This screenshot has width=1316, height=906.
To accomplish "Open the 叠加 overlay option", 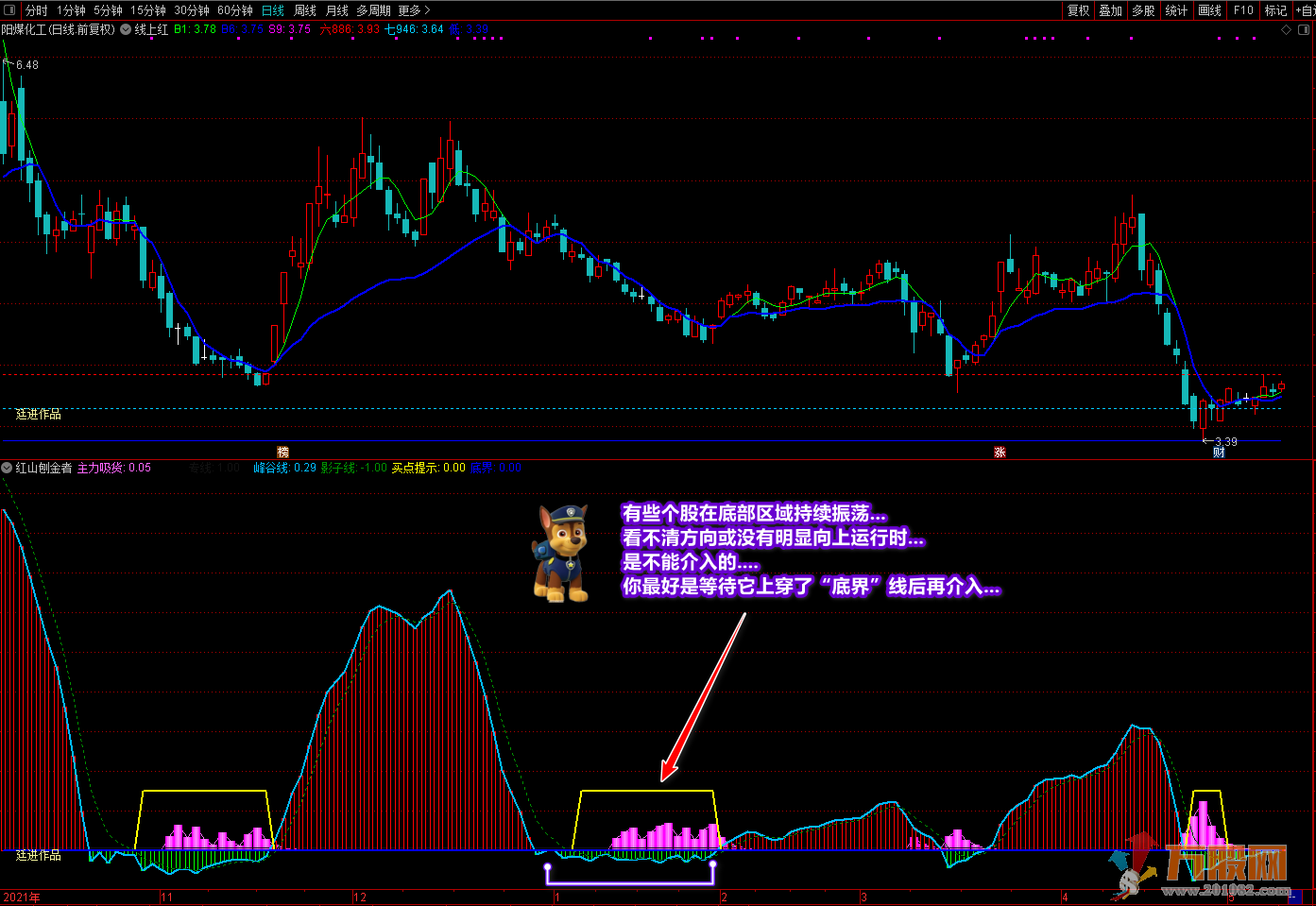I will (1111, 10).
